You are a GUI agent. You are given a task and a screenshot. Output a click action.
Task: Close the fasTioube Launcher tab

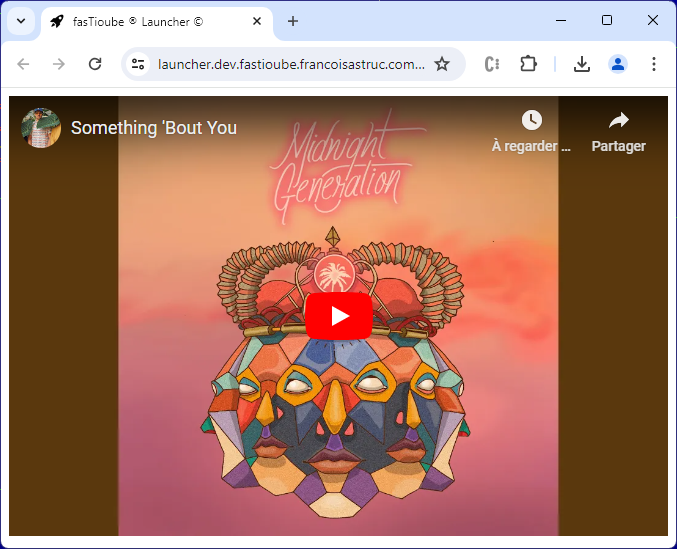(257, 21)
